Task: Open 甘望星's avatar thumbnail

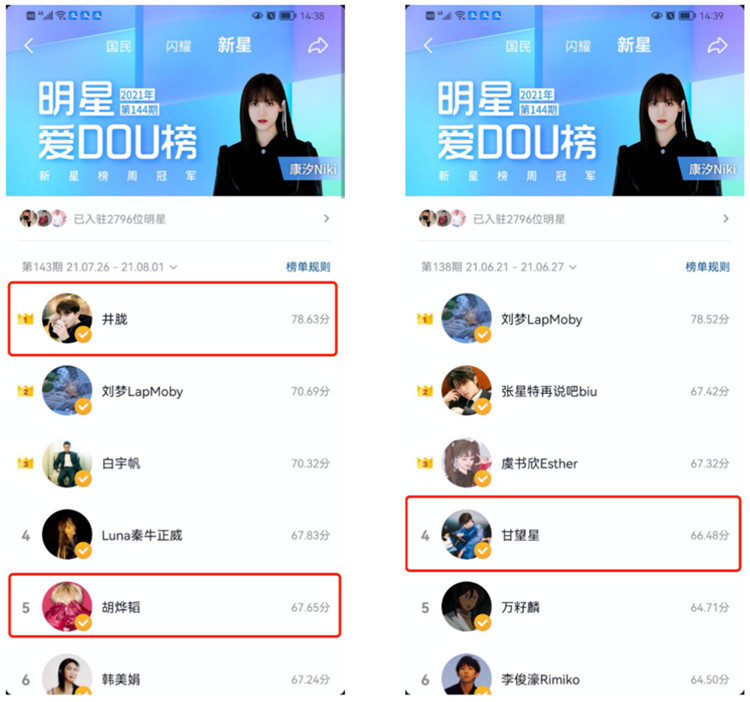Action: [466, 535]
